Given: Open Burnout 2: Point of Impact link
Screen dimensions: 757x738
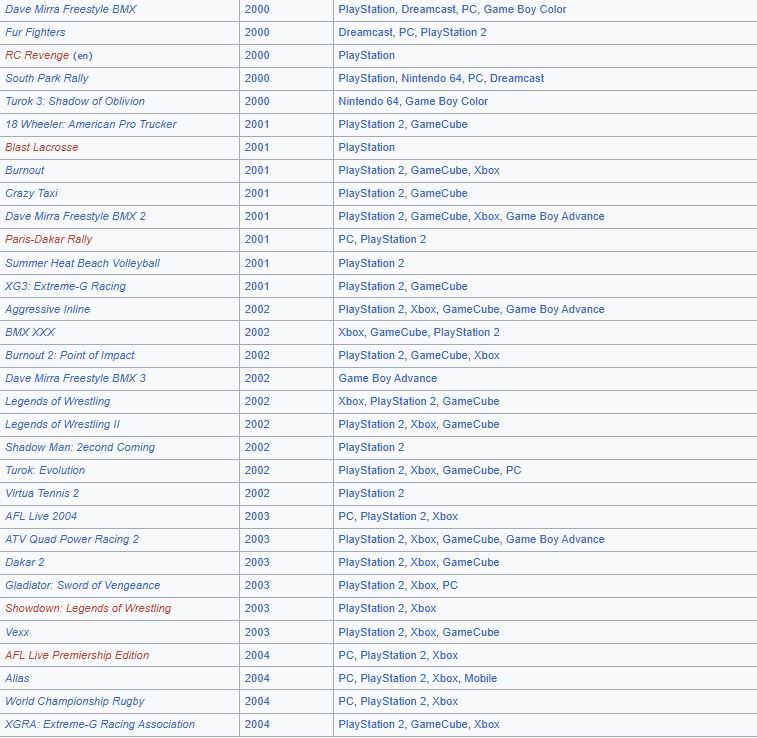Looking at the screenshot, I should point(70,355).
